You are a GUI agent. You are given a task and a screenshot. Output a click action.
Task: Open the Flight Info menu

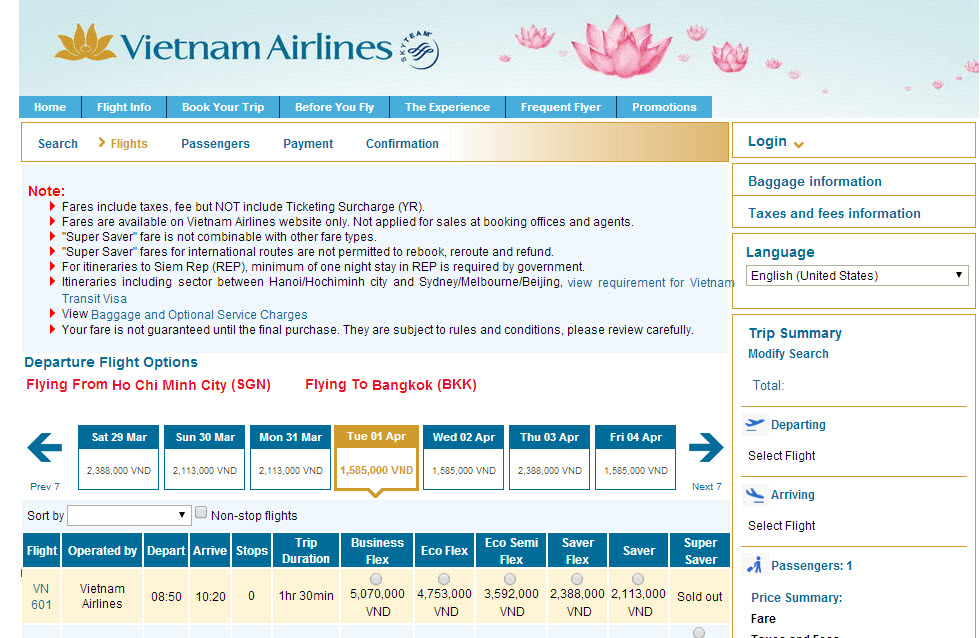pyautogui.click(x=124, y=107)
